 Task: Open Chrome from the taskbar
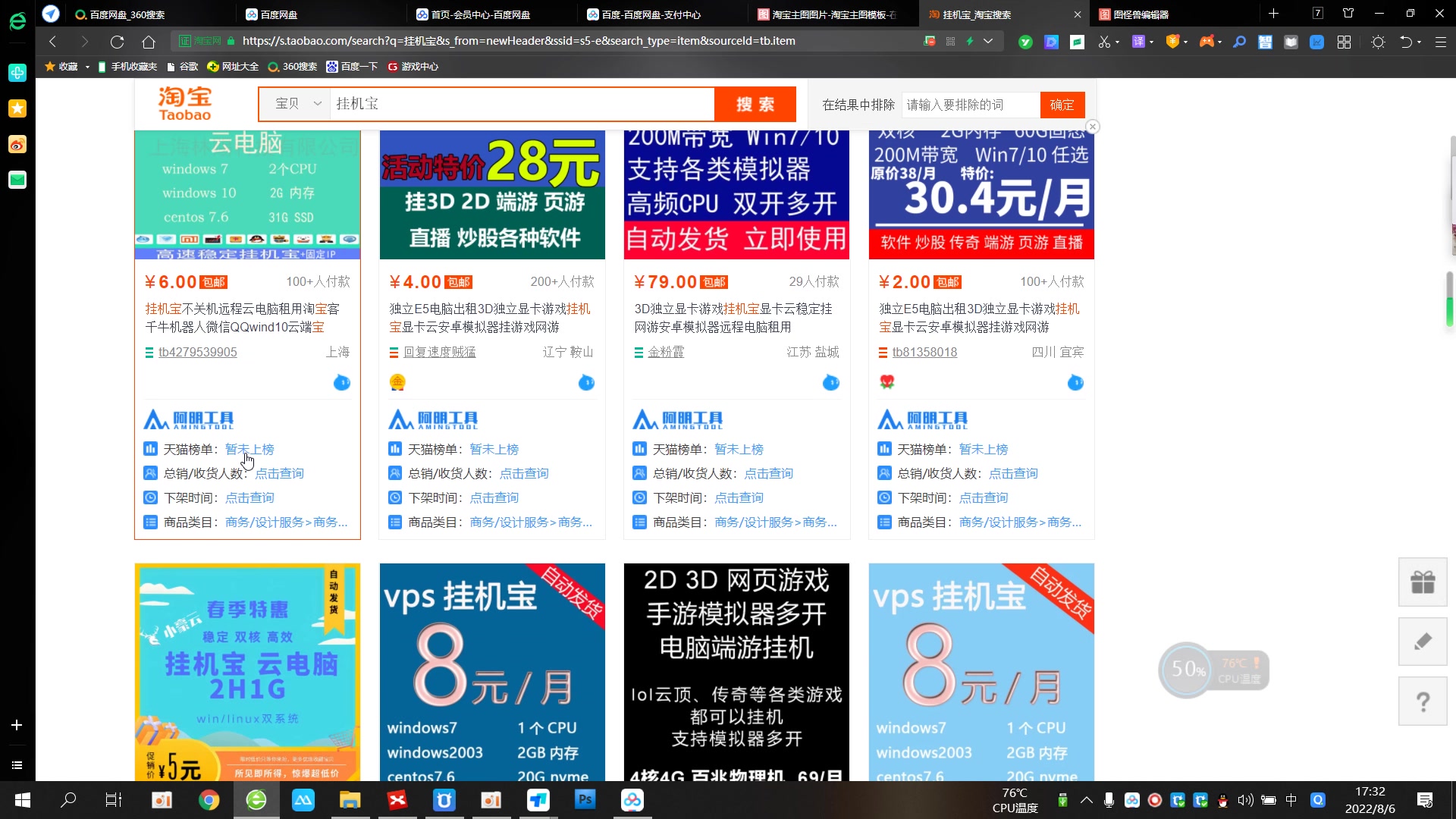tap(209, 800)
